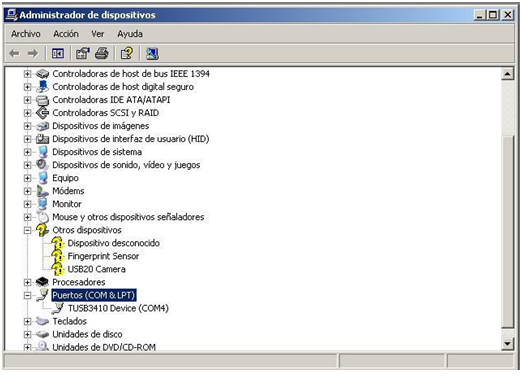Click Scan for hardware changes icon
522x378 pixels.
click(x=152, y=53)
